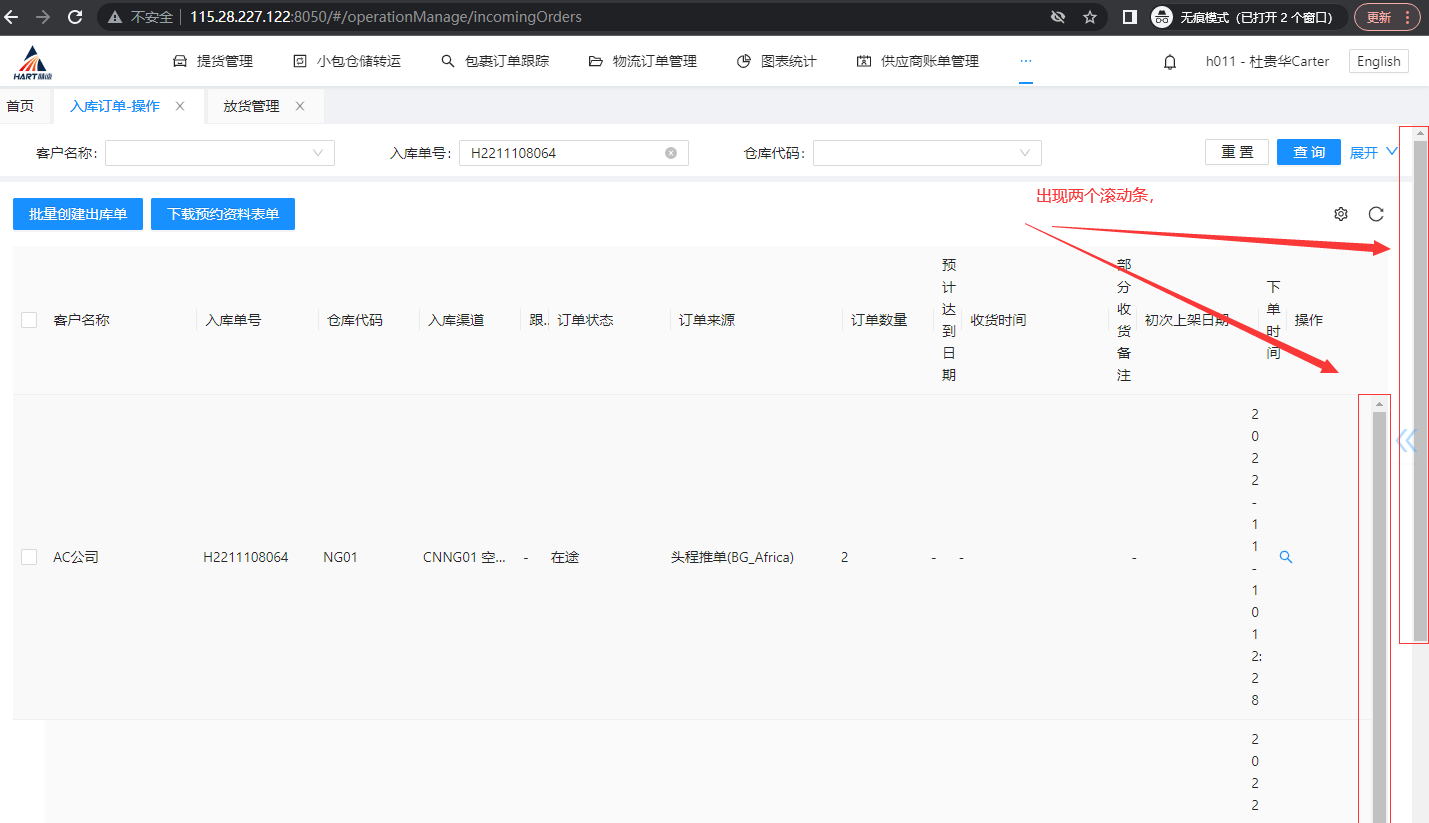This screenshot has height=823, width=1429.
Task: Close the 放货管理 tab
Action: [x=300, y=106]
